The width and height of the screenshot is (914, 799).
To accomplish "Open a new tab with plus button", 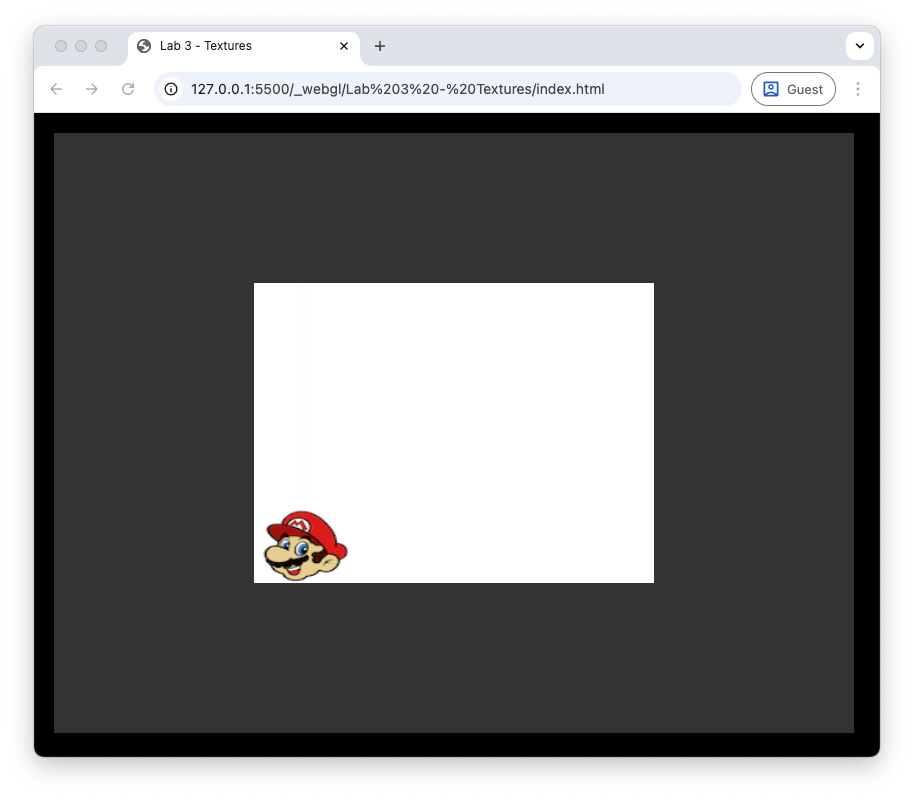I will (x=380, y=46).
